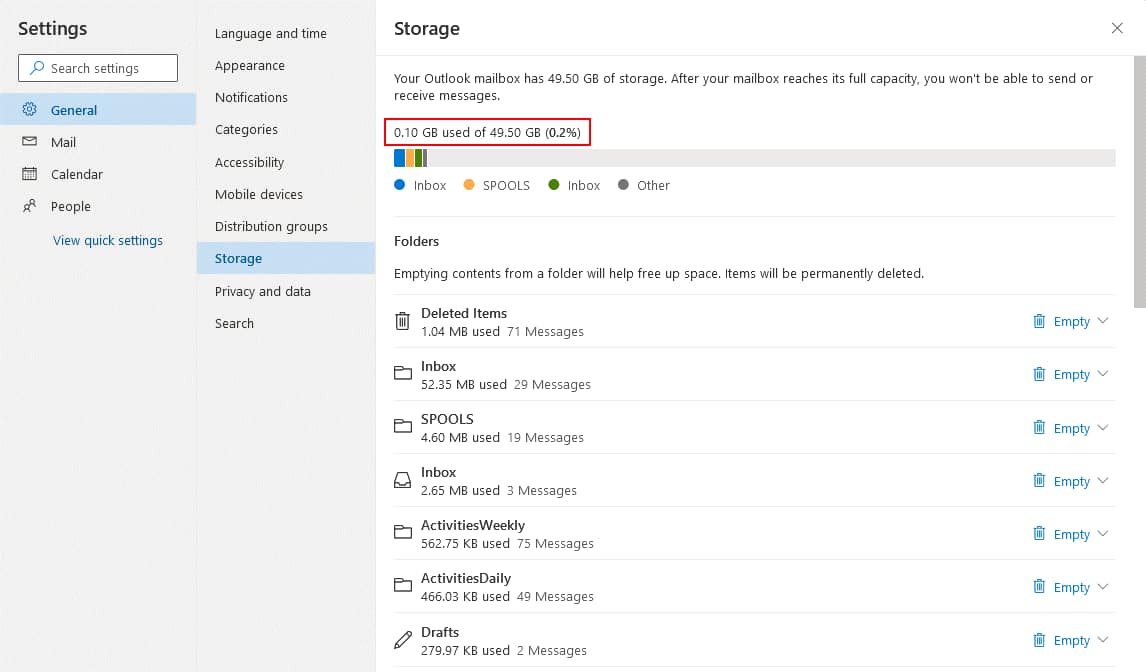Click the search magnifier in Search settings
1146x672 pixels.
[36, 68]
